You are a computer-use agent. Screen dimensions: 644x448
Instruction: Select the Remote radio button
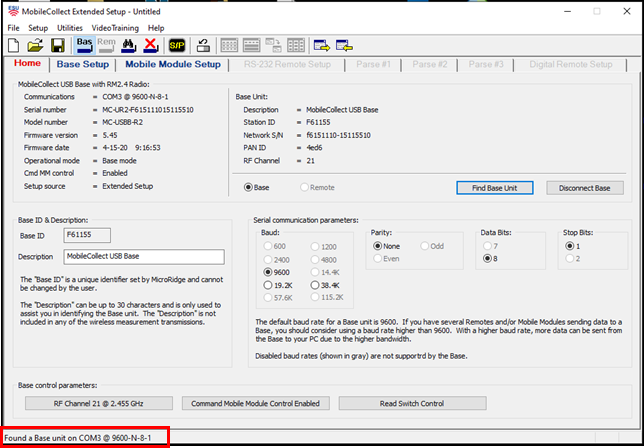pyautogui.click(x=317, y=187)
